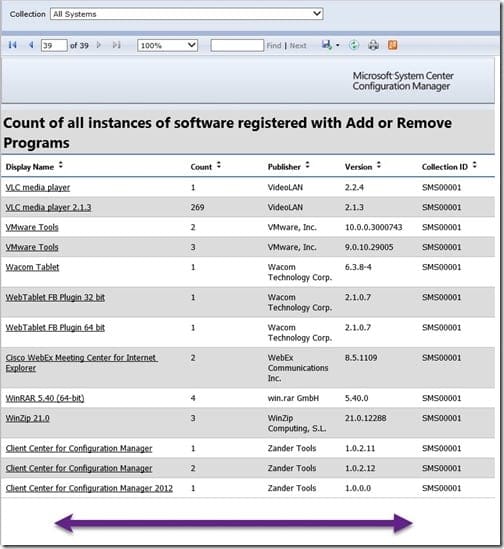Open Client Center version 1.0.2.12 link

[x=79, y=468]
